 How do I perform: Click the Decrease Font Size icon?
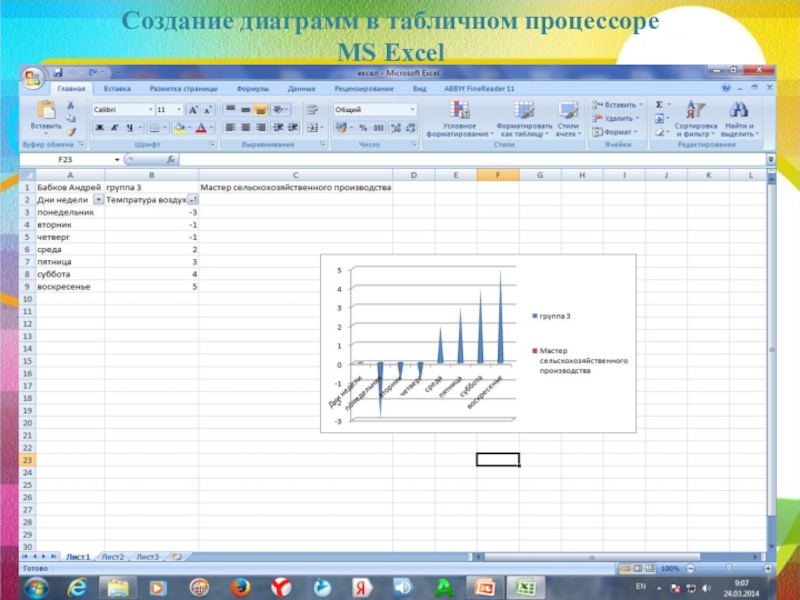[x=208, y=110]
